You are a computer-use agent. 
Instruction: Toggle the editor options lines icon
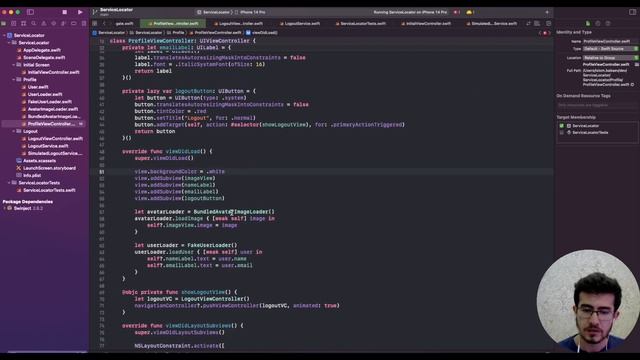pos(537,24)
